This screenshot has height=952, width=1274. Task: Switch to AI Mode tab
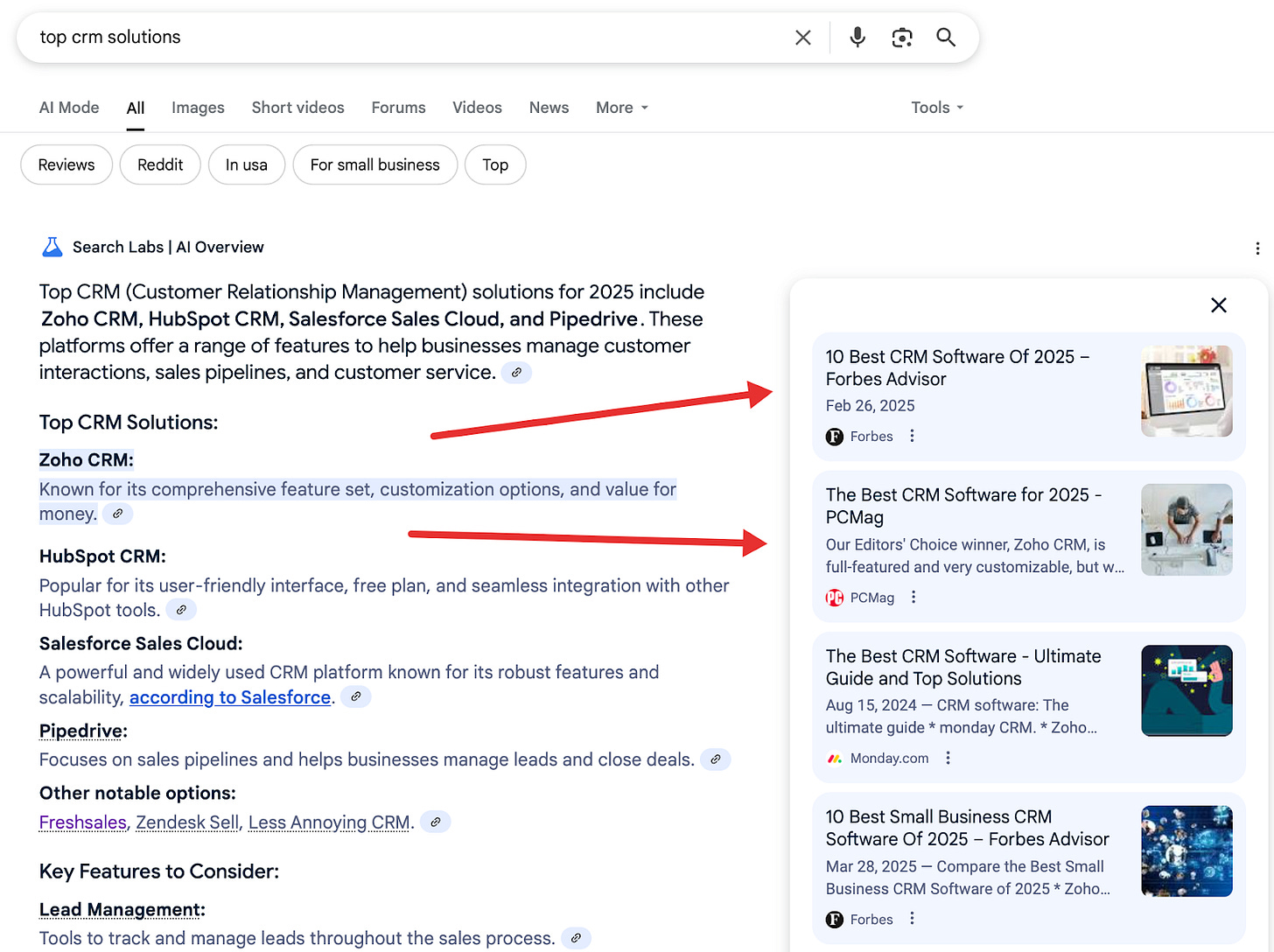(69, 108)
